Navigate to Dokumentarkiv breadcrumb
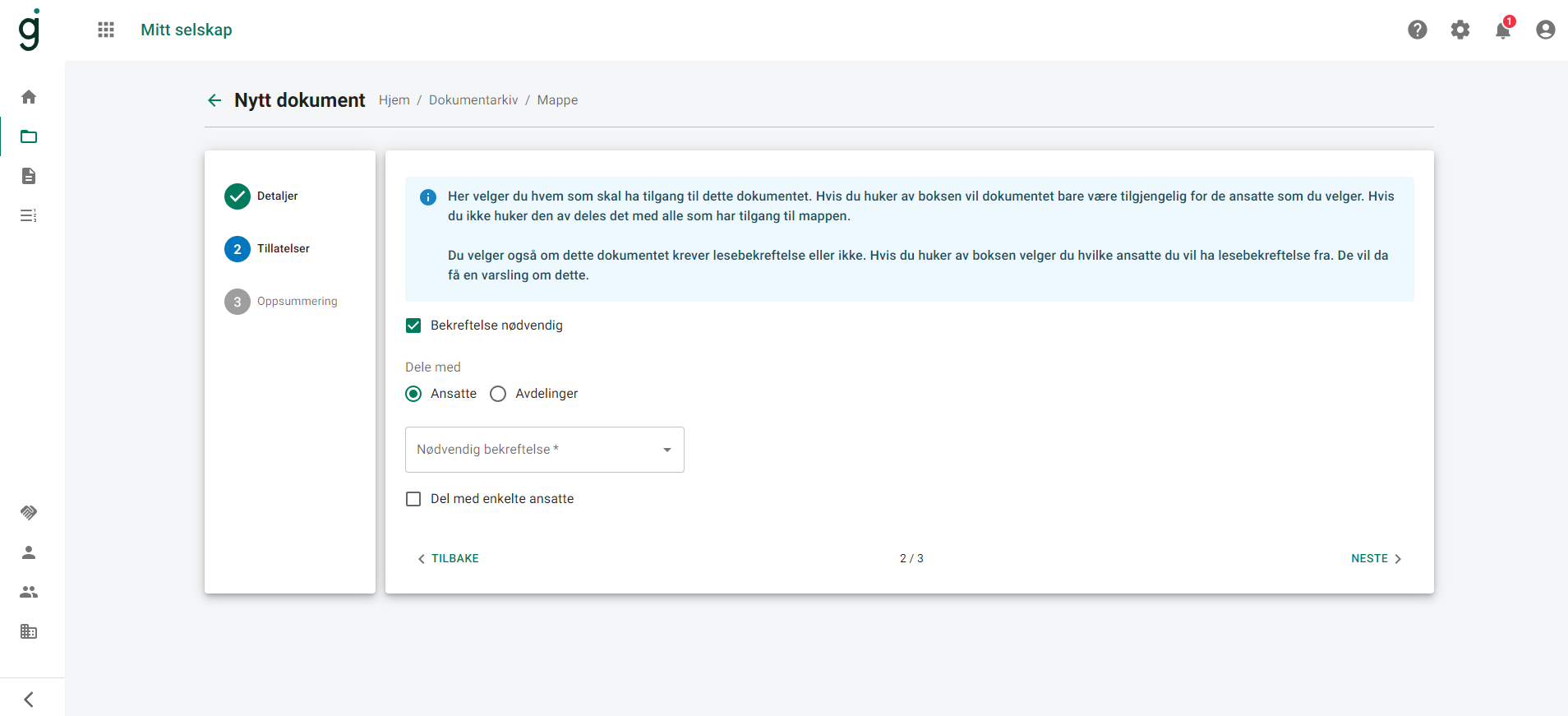The height and width of the screenshot is (716, 1568). click(473, 100)
